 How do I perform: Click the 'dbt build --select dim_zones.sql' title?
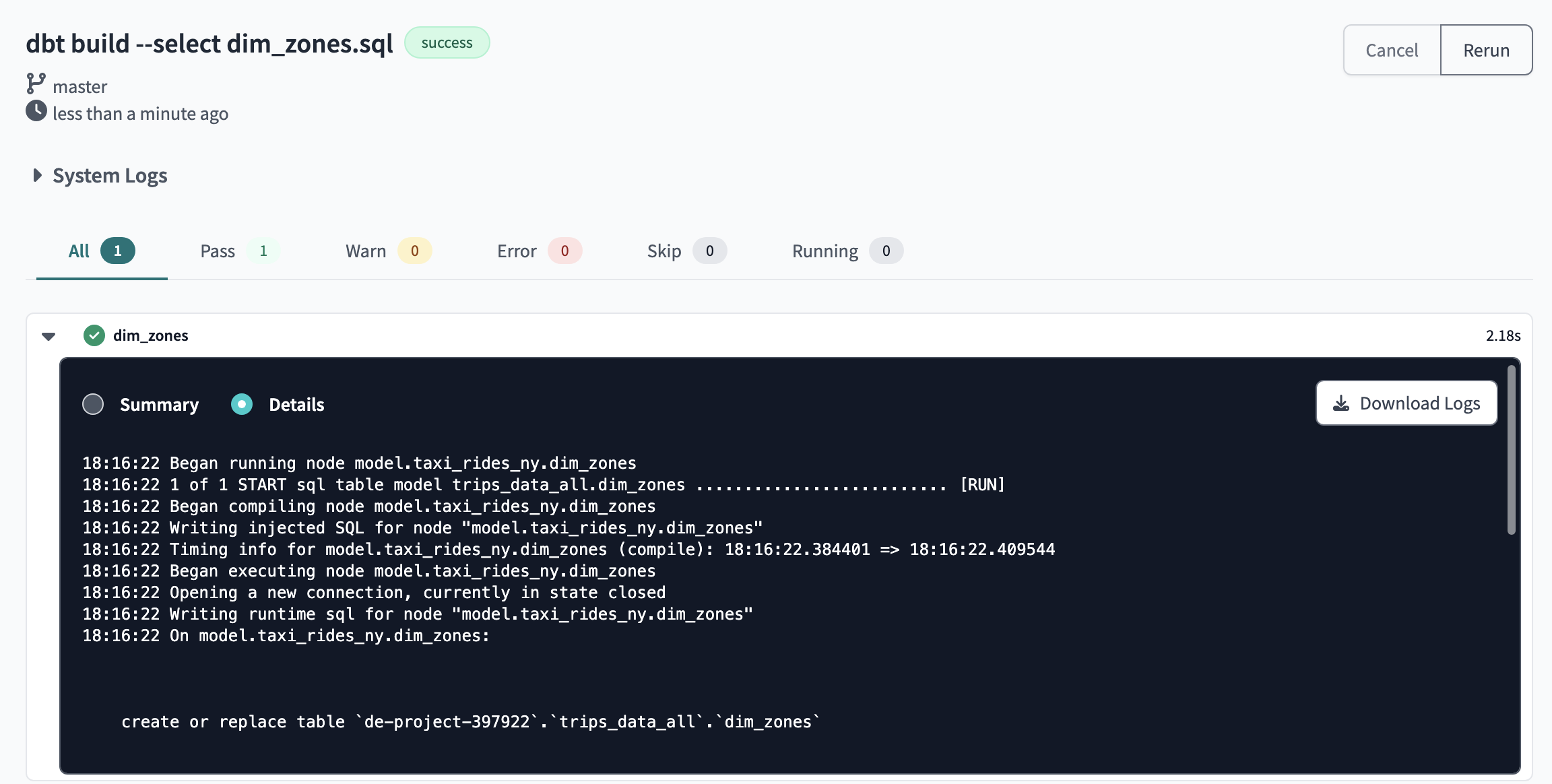click(x=209, y=44)
